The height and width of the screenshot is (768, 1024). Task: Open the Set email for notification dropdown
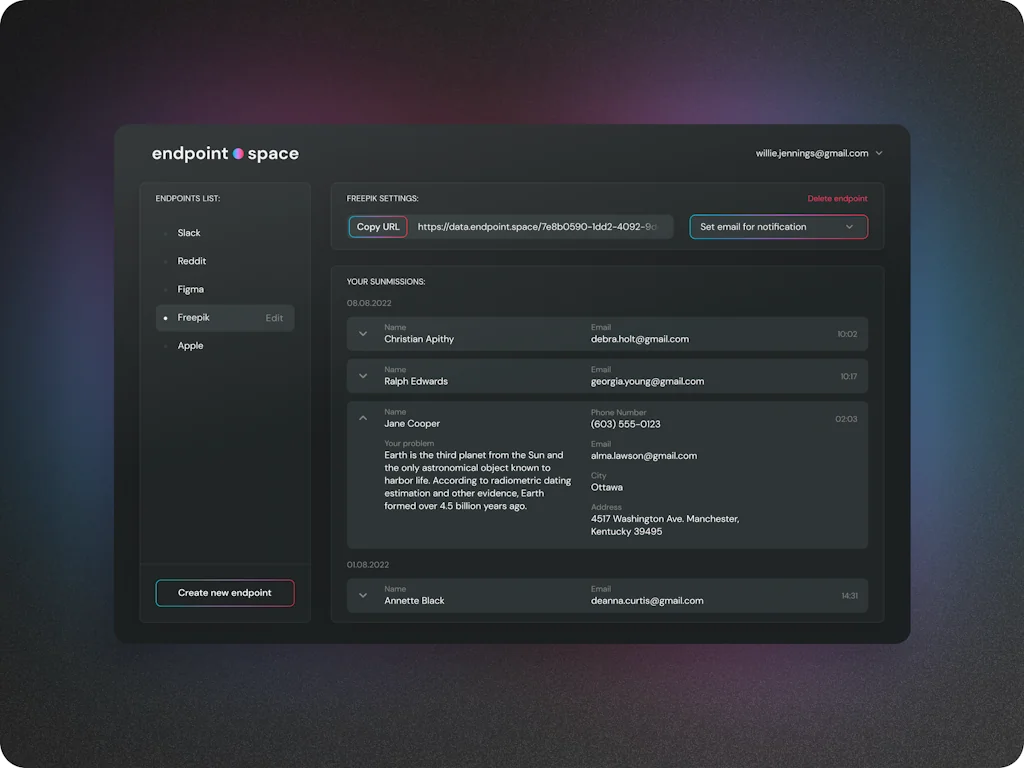[778, 227]
